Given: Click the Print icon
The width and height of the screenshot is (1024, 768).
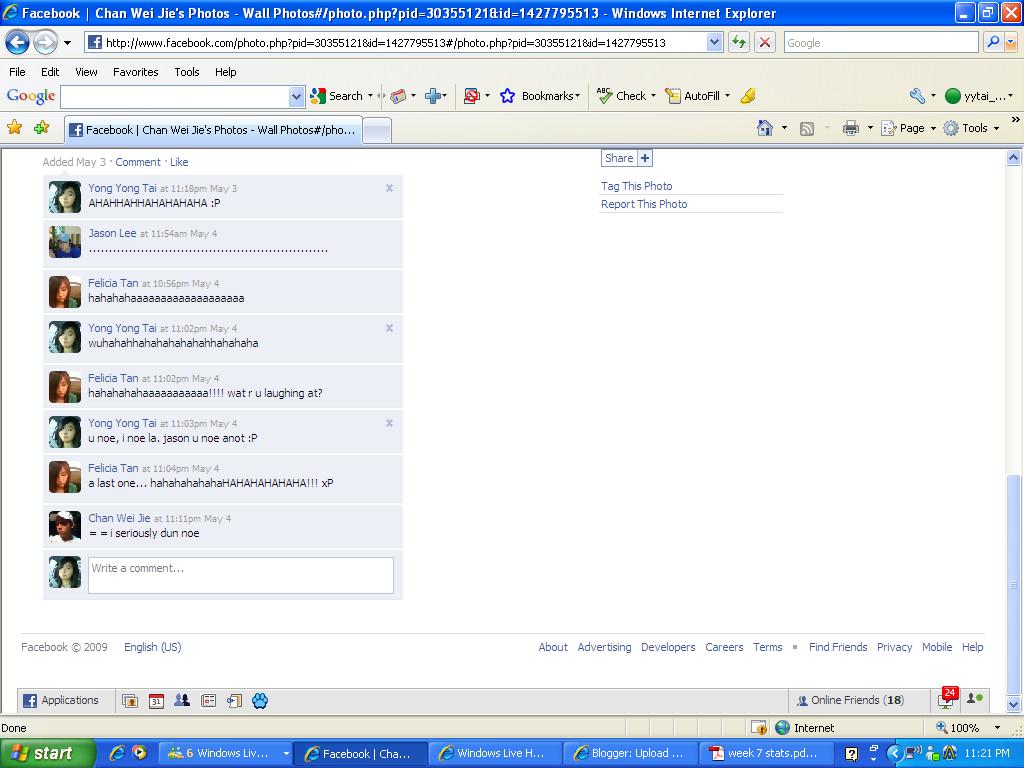Looking at the screenshot, I should point(850,129).
